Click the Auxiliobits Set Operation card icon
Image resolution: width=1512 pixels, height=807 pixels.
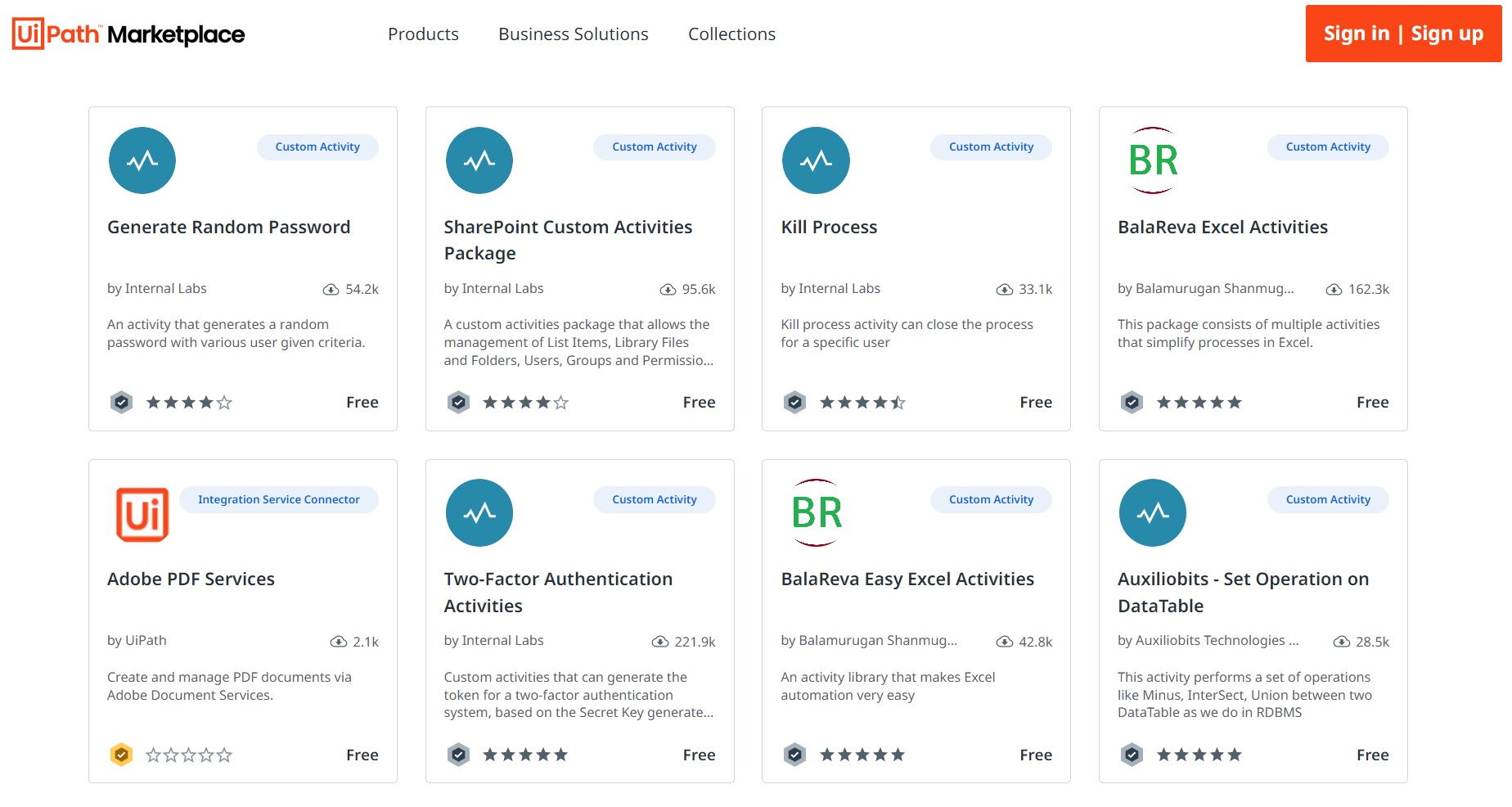1153,512
